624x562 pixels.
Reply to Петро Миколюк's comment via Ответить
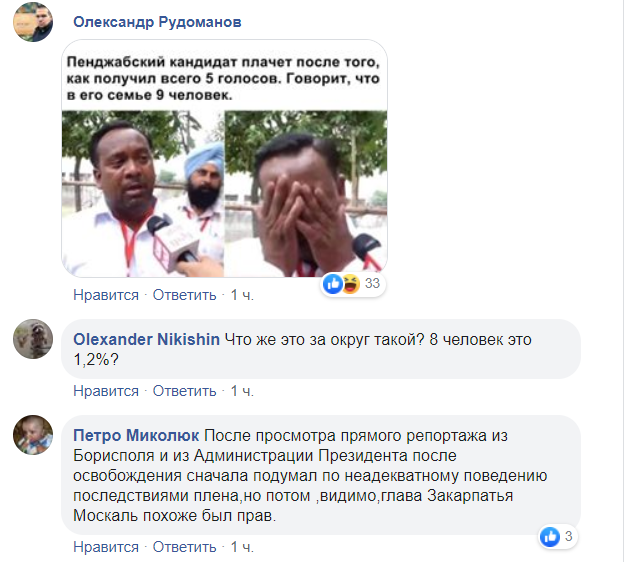click(x=185, y=547)
